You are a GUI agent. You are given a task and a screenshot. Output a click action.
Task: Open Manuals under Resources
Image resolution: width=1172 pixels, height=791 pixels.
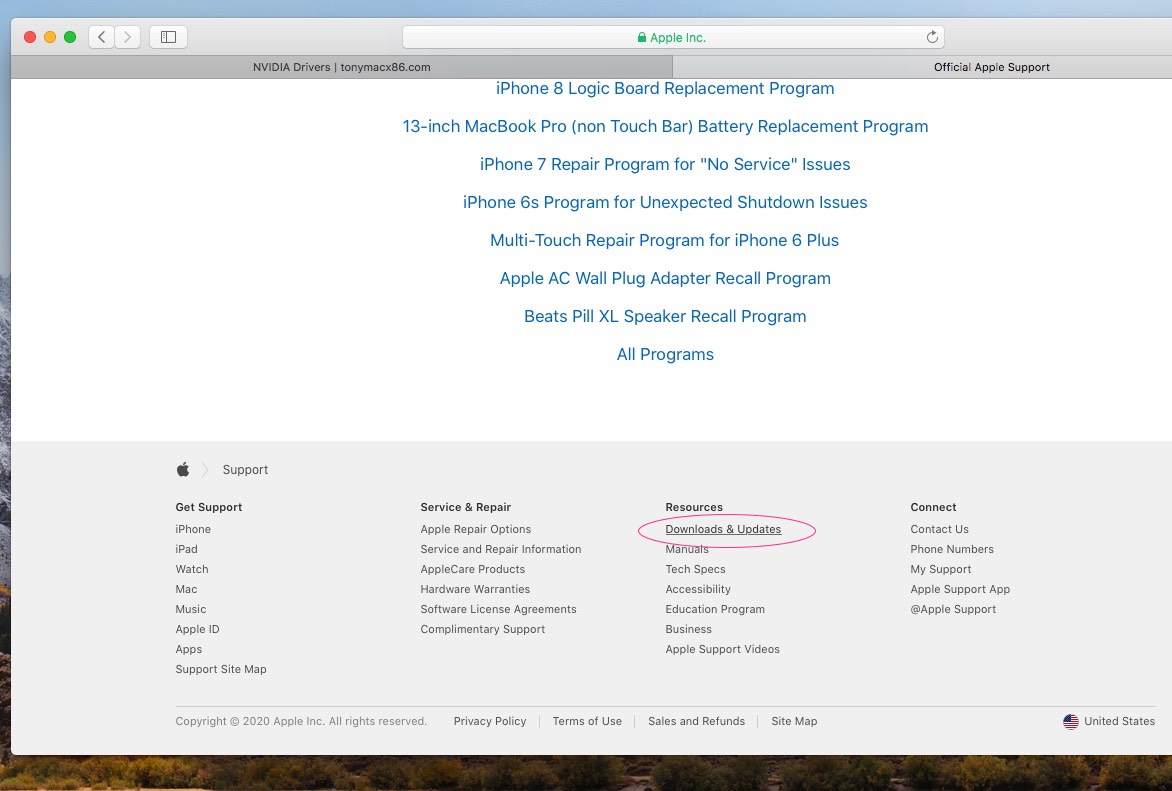(686, 549)
